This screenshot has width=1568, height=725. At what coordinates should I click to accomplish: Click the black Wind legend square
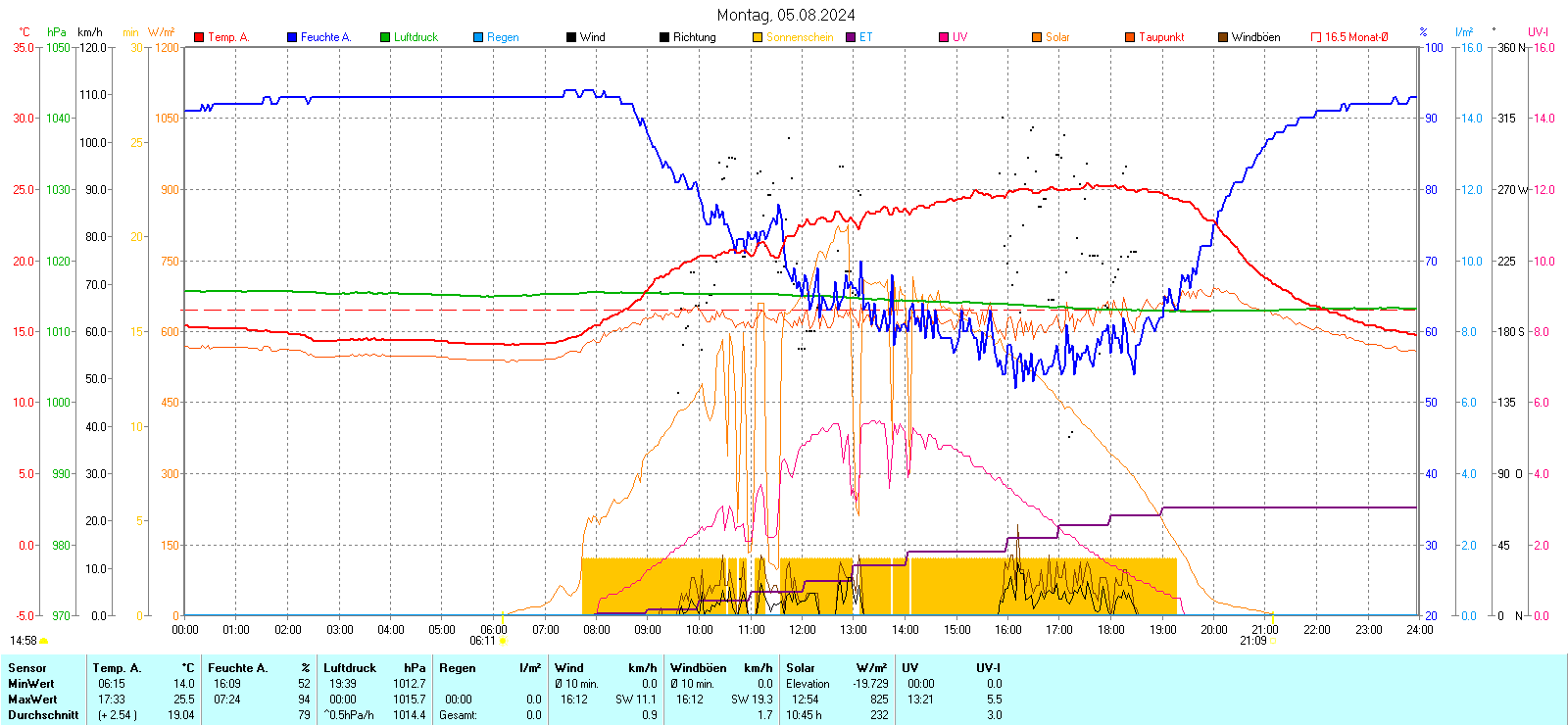571,37
